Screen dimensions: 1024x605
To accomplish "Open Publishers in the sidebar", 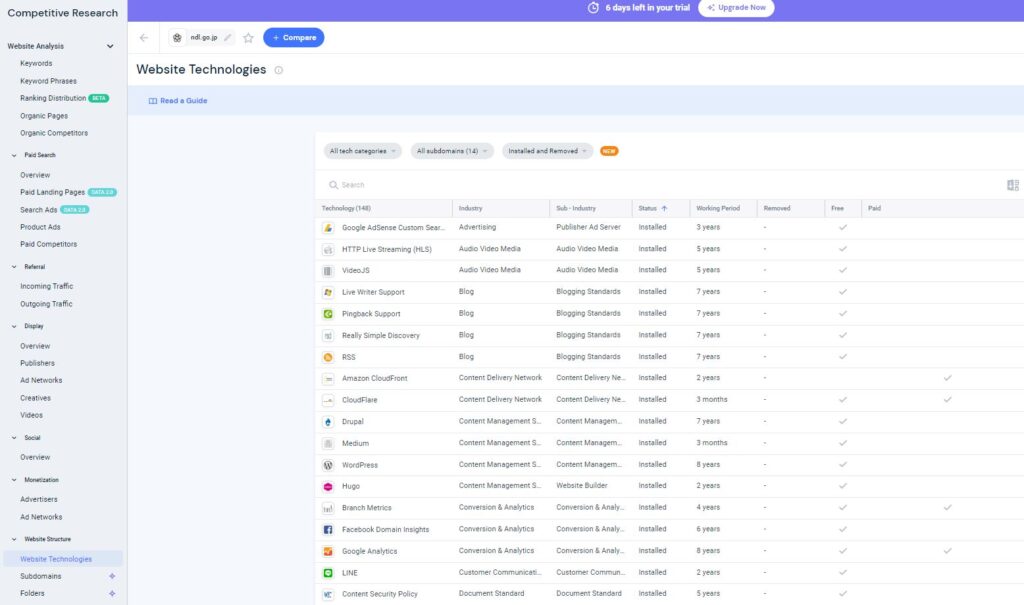I will (x=37, y=363).
